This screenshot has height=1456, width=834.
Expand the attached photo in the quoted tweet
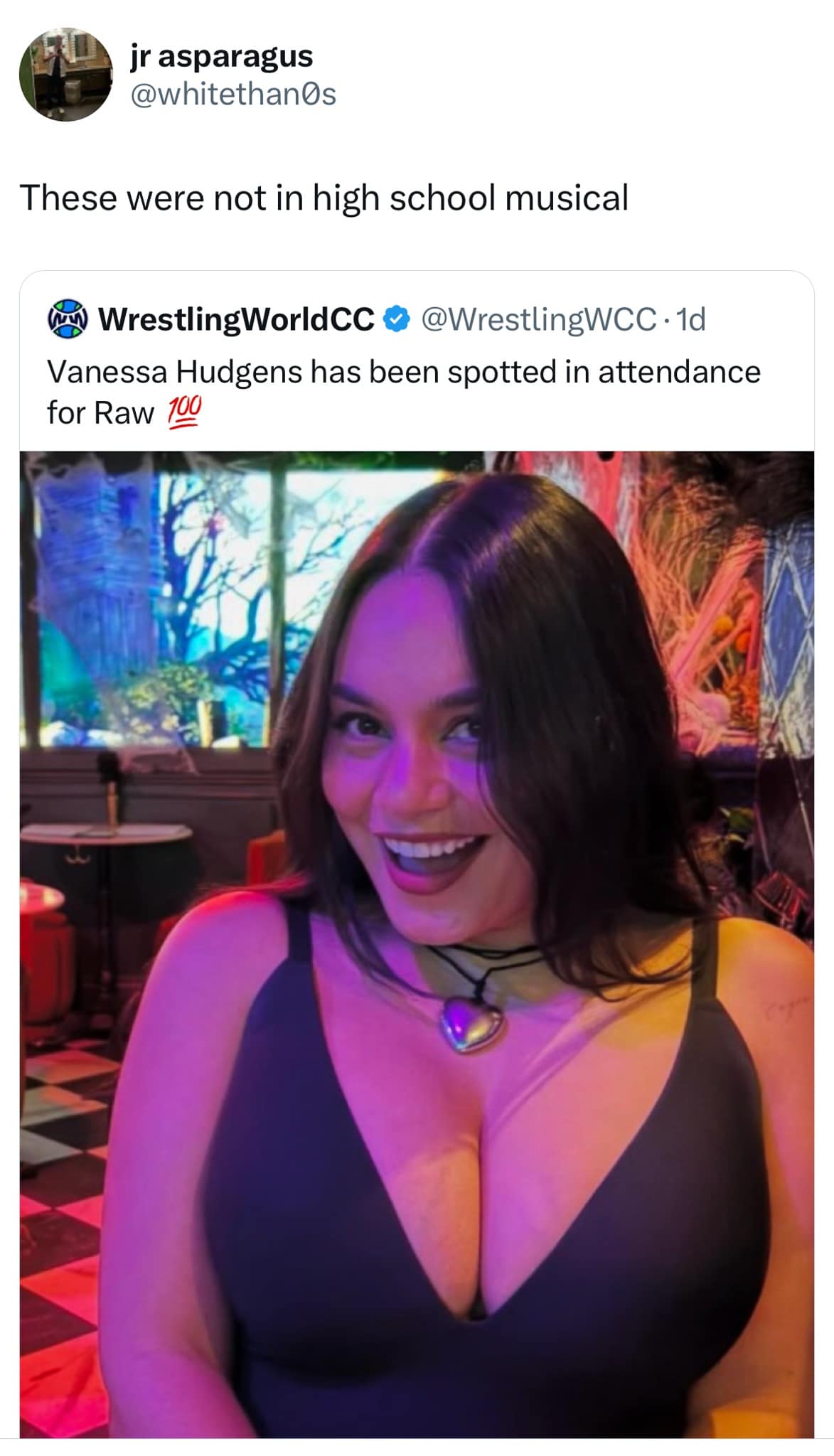(417, 945)
